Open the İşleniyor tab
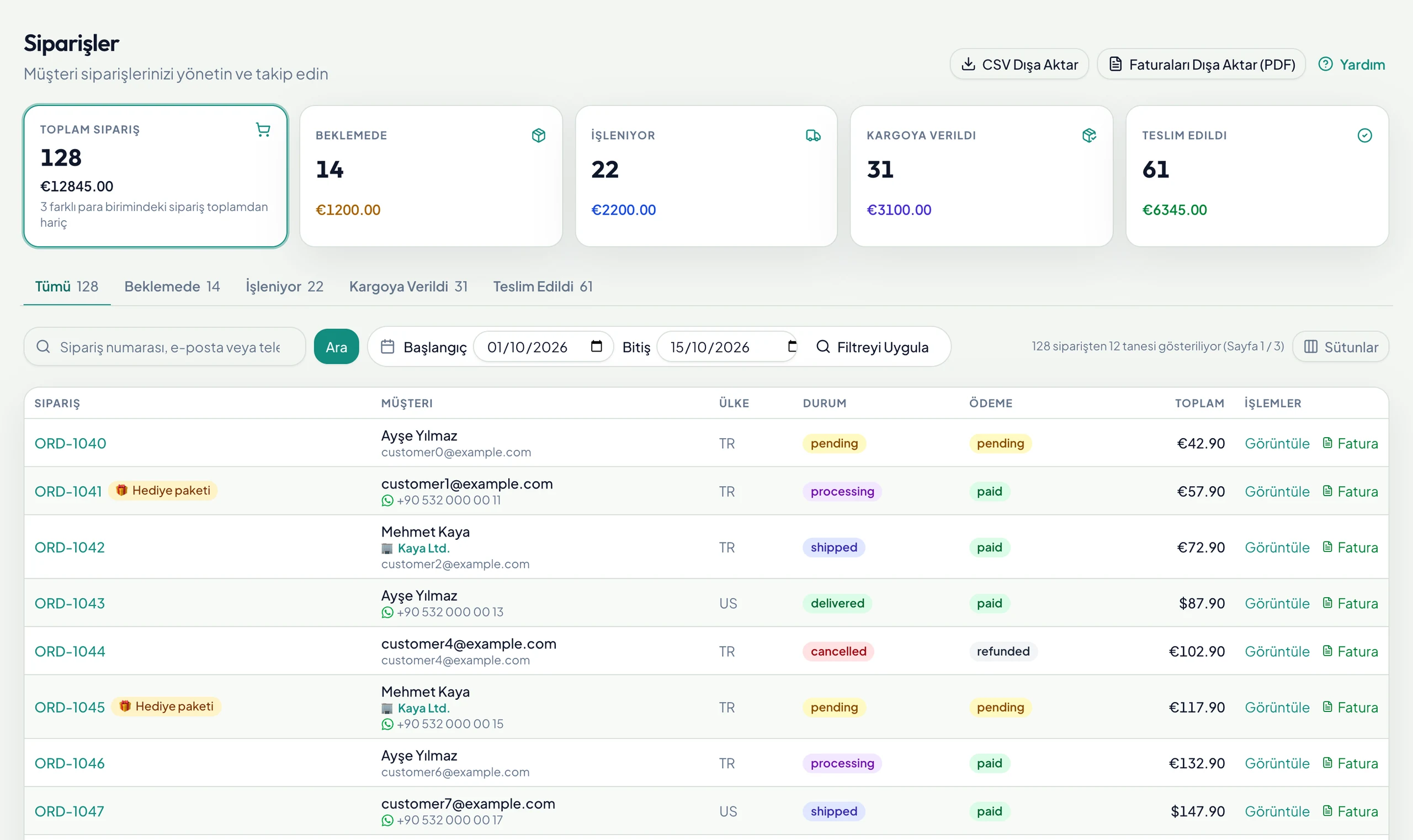Viewport: 1413px width, 840px height. coord(284,286)
